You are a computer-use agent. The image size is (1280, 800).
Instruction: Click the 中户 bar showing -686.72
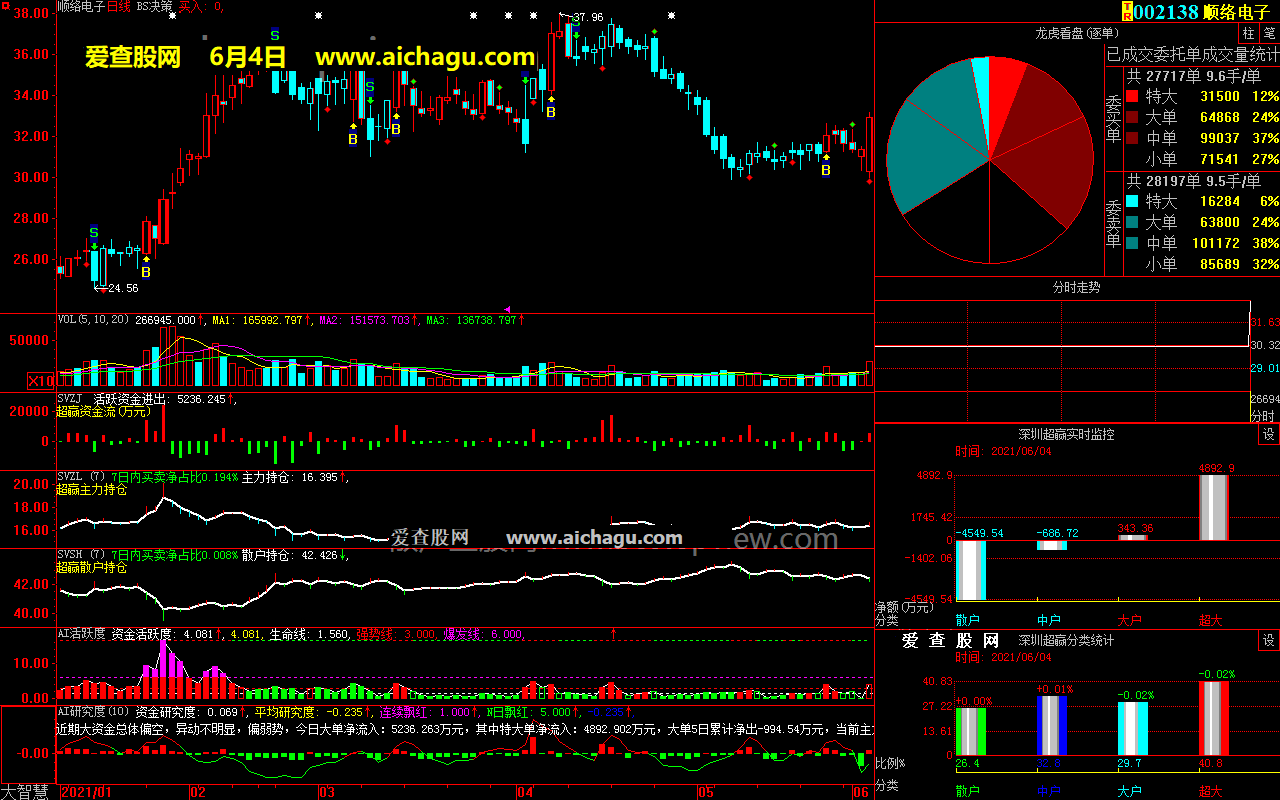(1051, 545)
